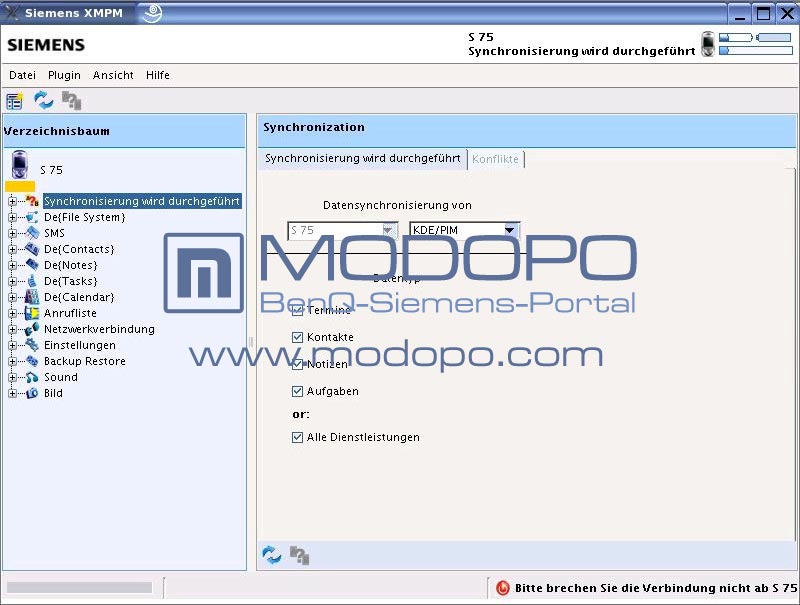This screenshot has width=800, height=605.
Task: Click the Bild picture icon in tree
Action: [x=31, y=393]
